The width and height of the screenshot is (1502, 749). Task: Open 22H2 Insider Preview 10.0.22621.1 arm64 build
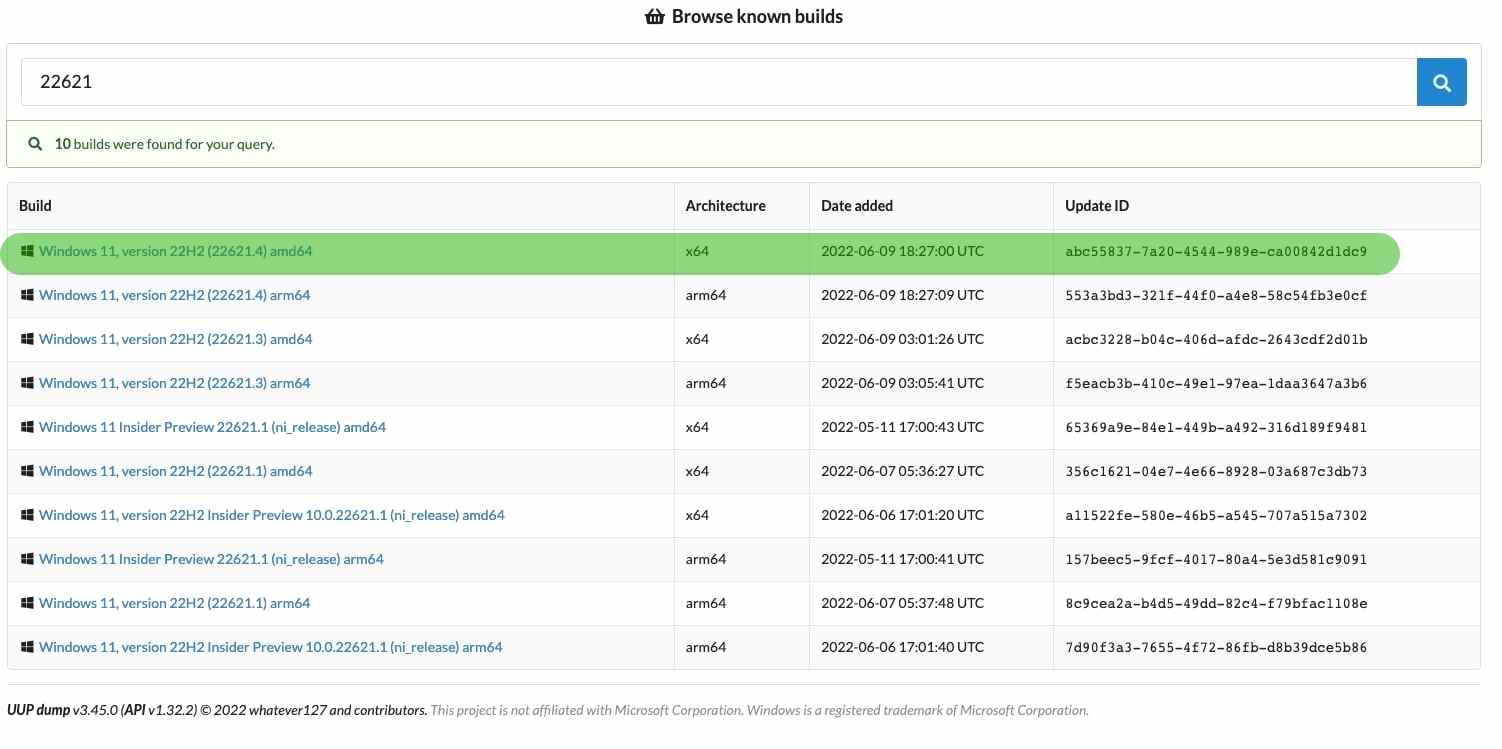(270, 647)
